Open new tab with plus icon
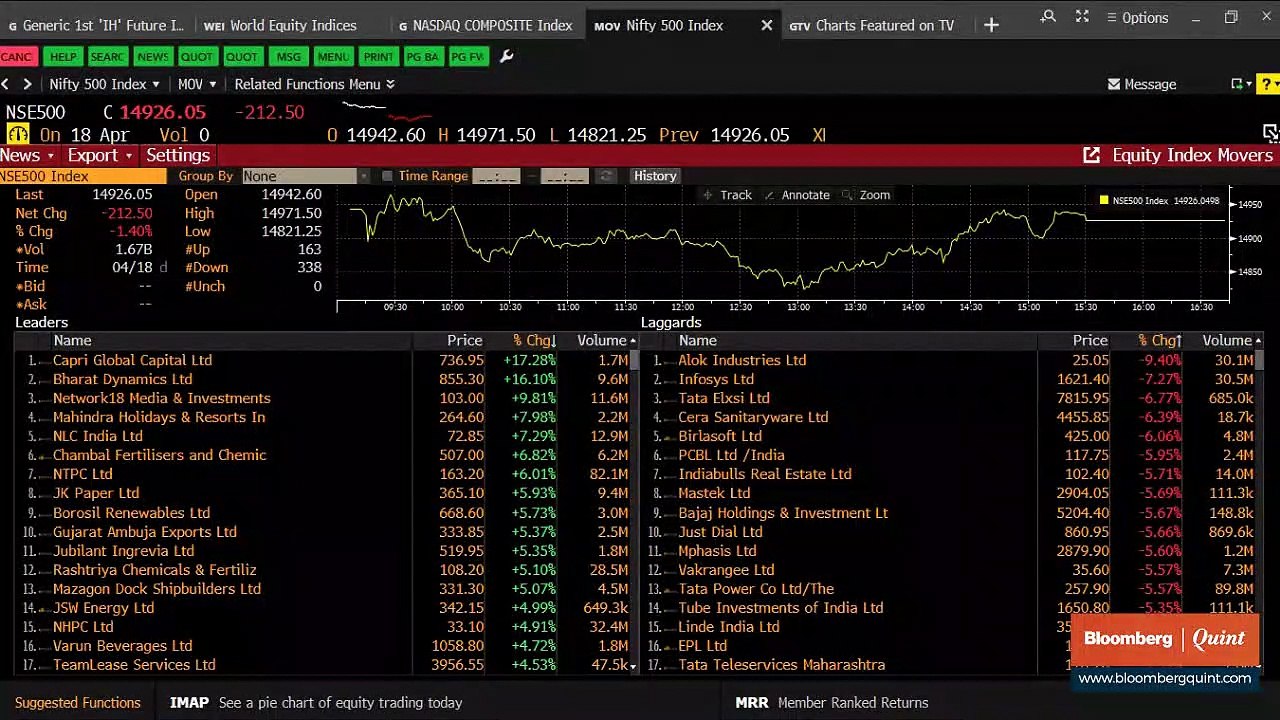The image size is (1280, 720). tap(991, 25)
